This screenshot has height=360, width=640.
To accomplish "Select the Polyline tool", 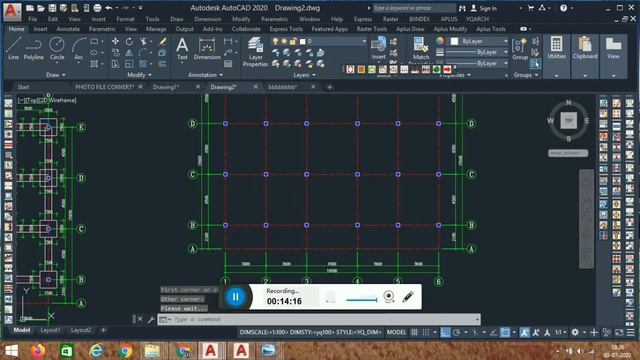I will click(x=33, y=48).
